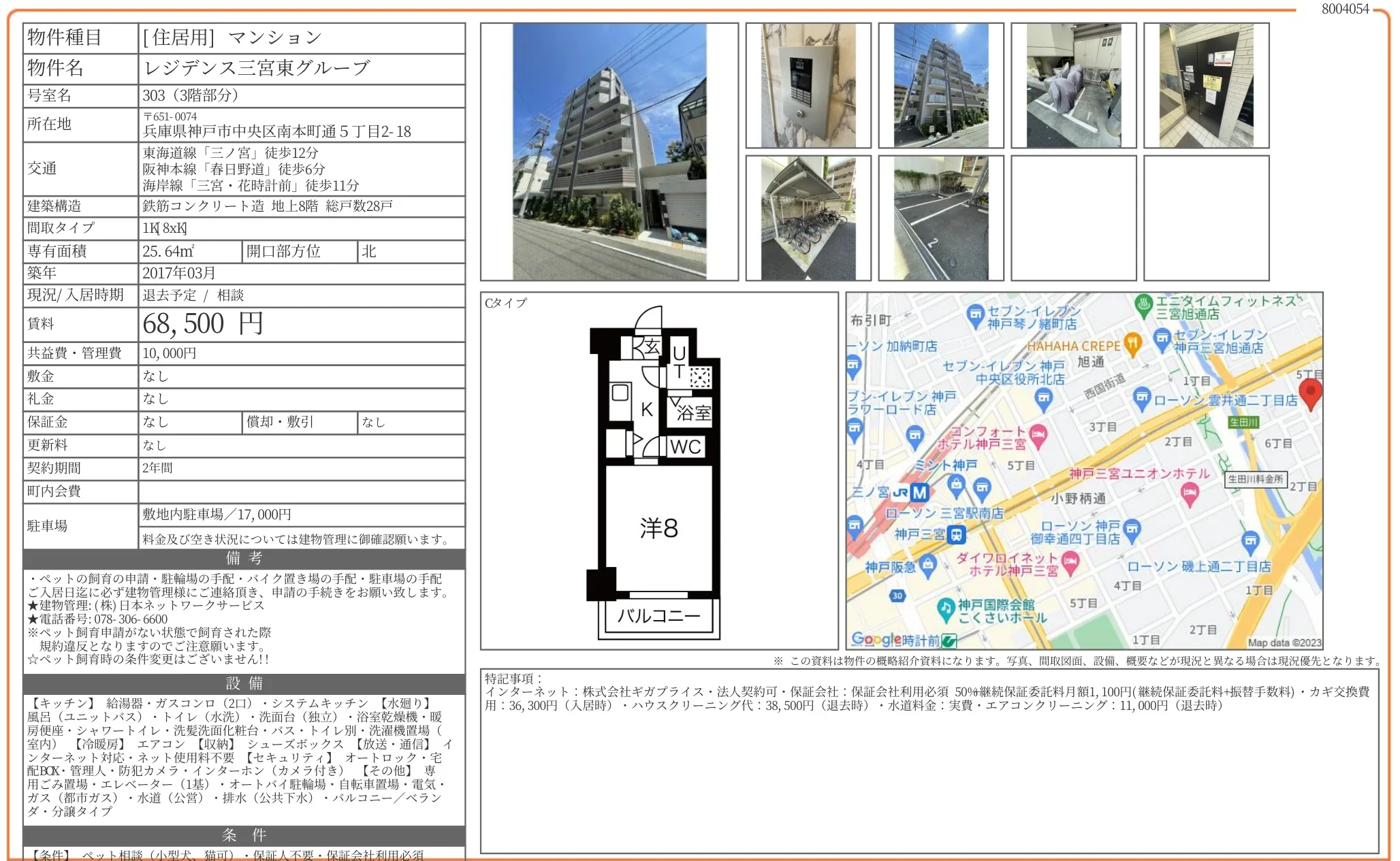The width and height of the screenshot is (1400, 861).
Task: Open the car parking lot photo
Action: tap(940, 218)
